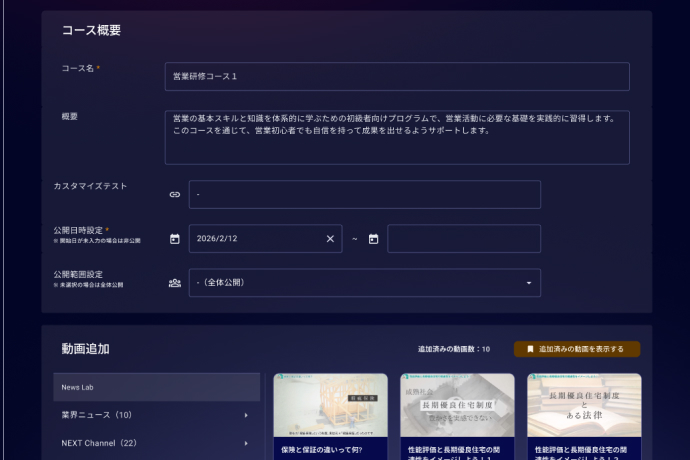
Task: Click the empty end date field
Action: coord(463,239)
